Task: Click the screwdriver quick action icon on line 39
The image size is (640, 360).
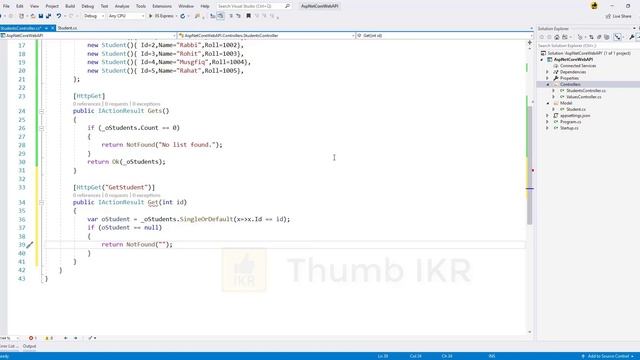Action: click(30, 244)
